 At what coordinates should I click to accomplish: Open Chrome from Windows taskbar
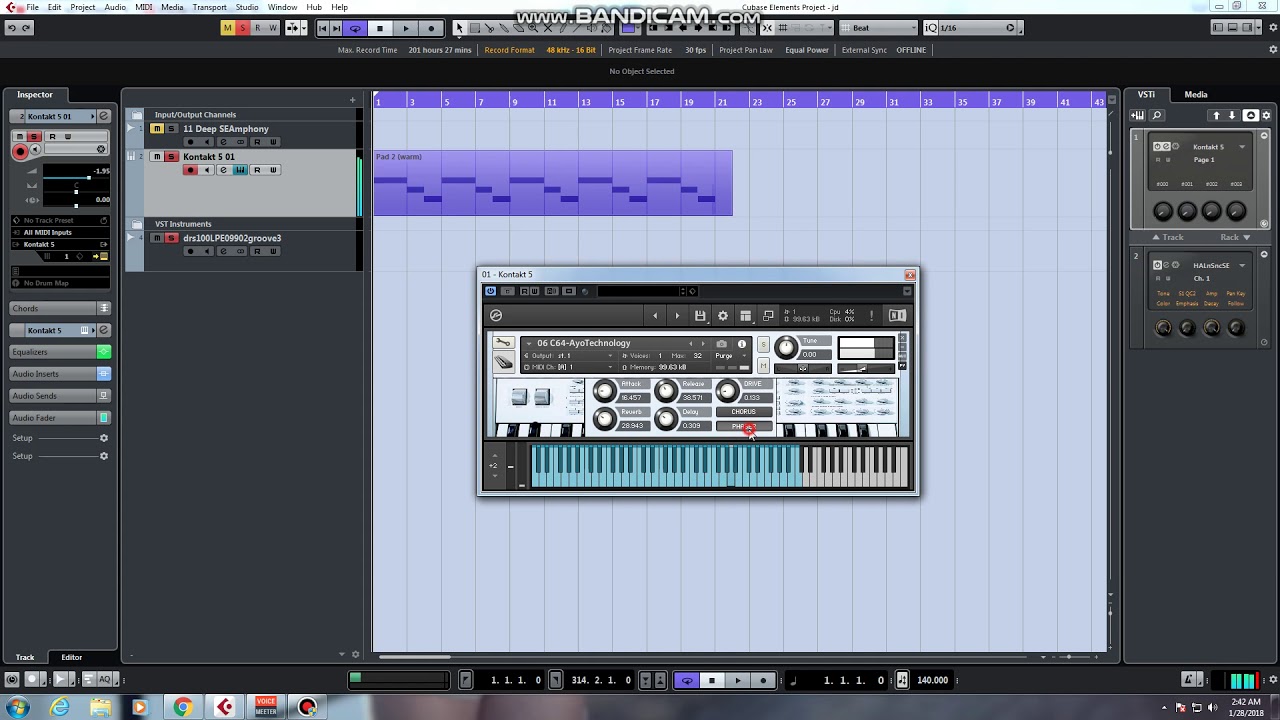click(x=182, y=707)
